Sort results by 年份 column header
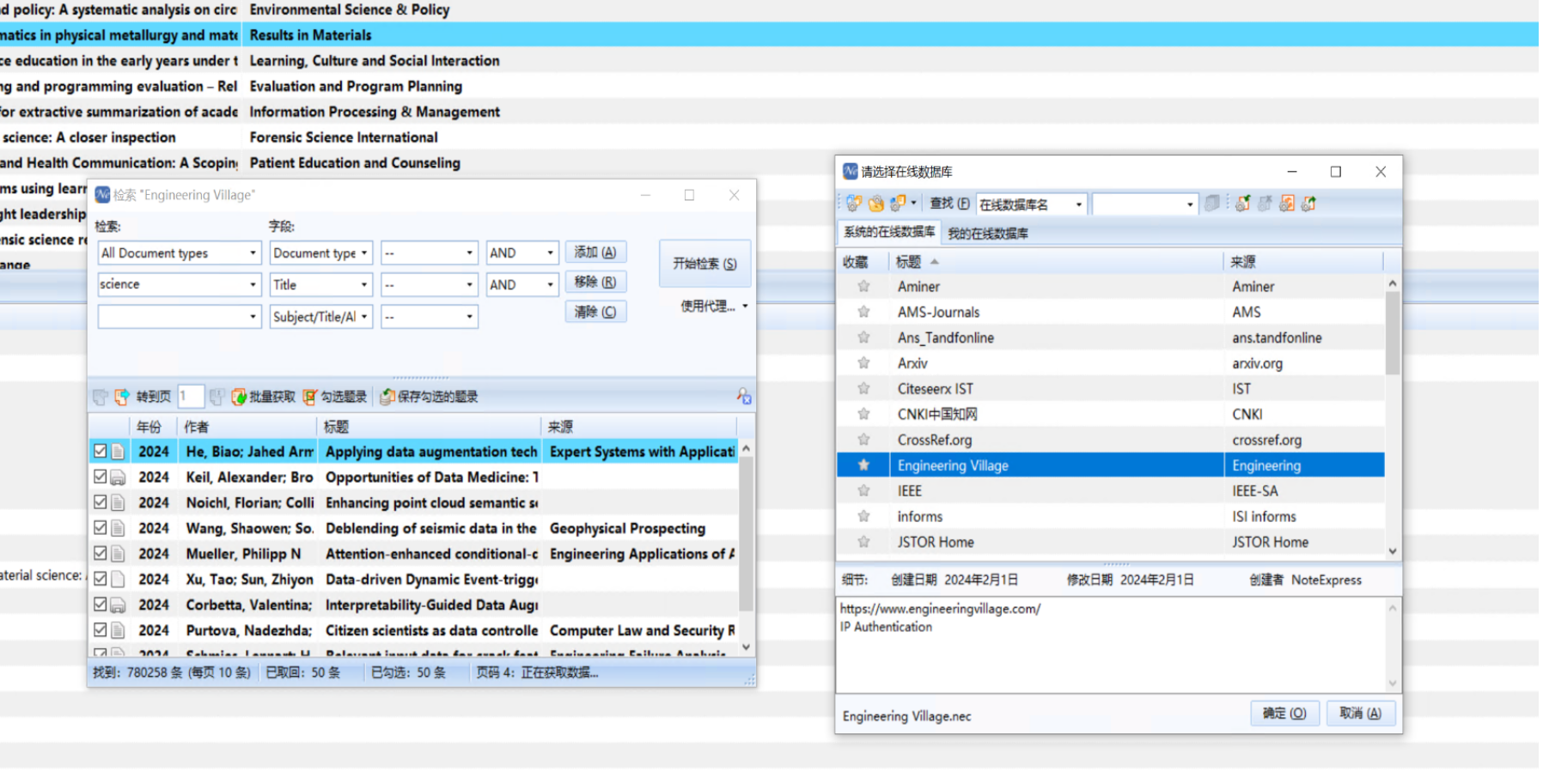Viewport: 1543px width, 784px height. pyautogui.click(x=152, y=427)
